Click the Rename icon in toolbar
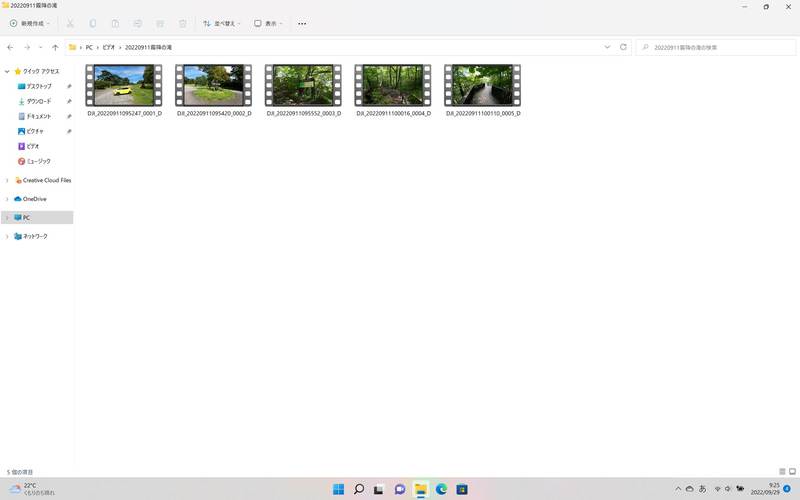The width and height of the screenshot is (800, 500). tap(138, 23)
